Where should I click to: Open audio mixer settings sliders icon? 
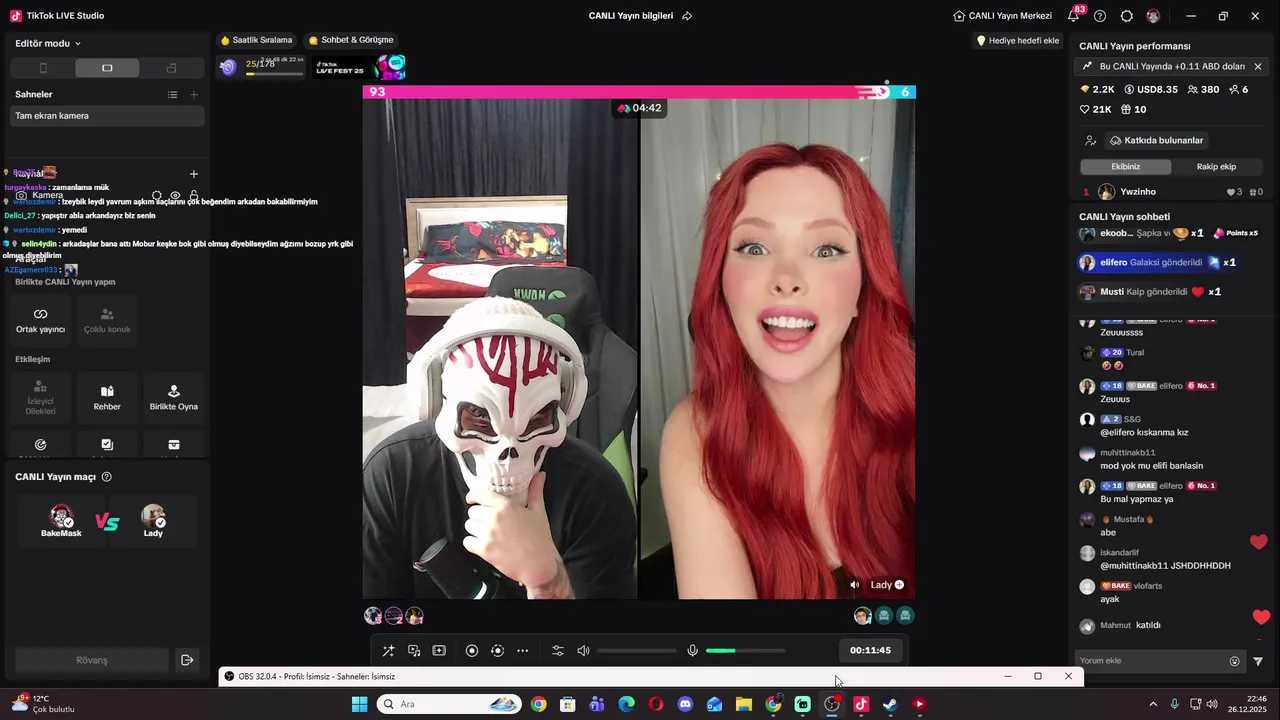(558, 651)
